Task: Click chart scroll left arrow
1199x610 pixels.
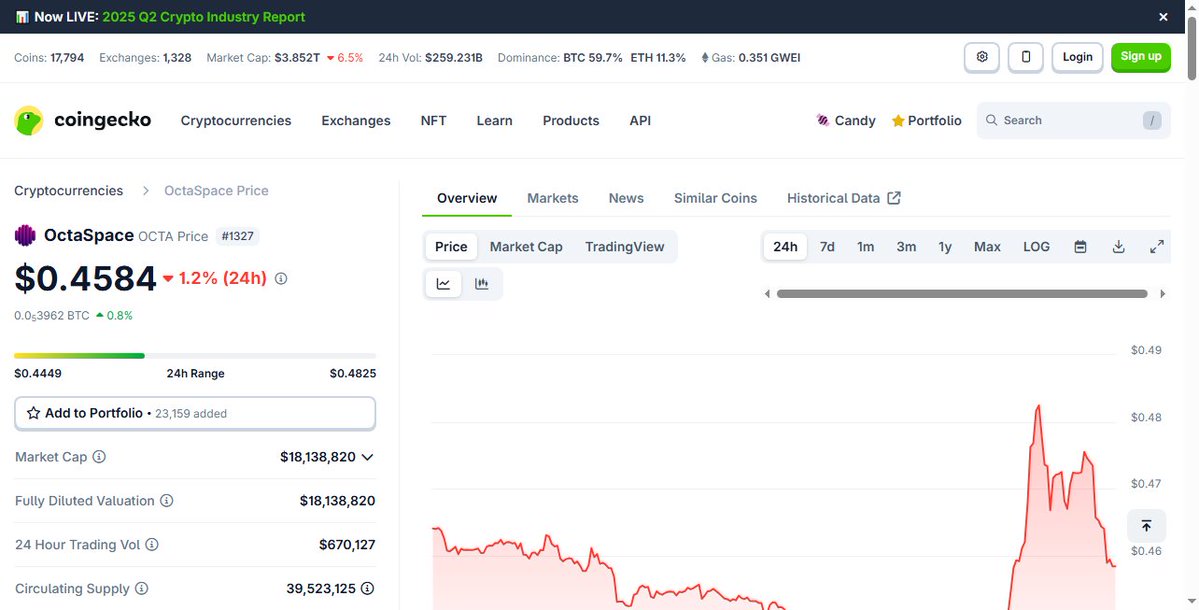Action: (767, 294)
